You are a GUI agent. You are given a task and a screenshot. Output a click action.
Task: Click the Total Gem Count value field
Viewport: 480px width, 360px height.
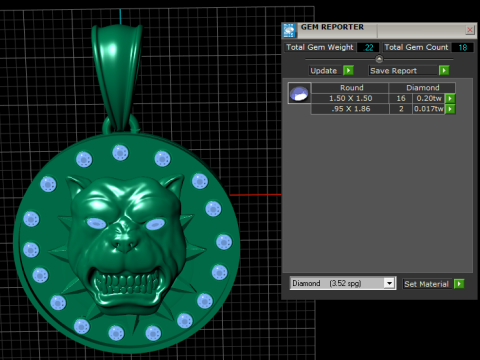pyautogui.click(x=462, y=47)
